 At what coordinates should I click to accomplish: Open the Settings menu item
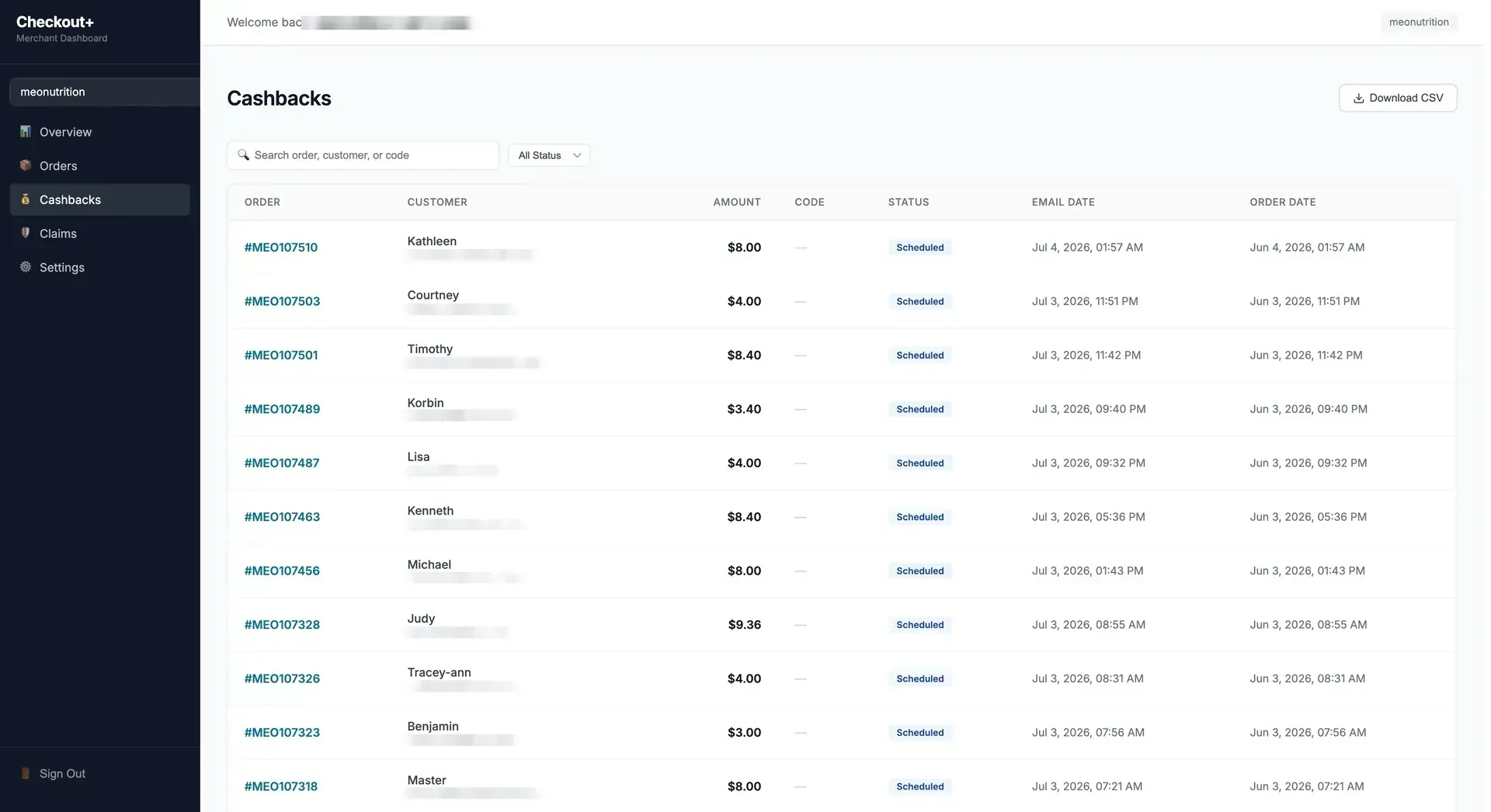point(99,267)
